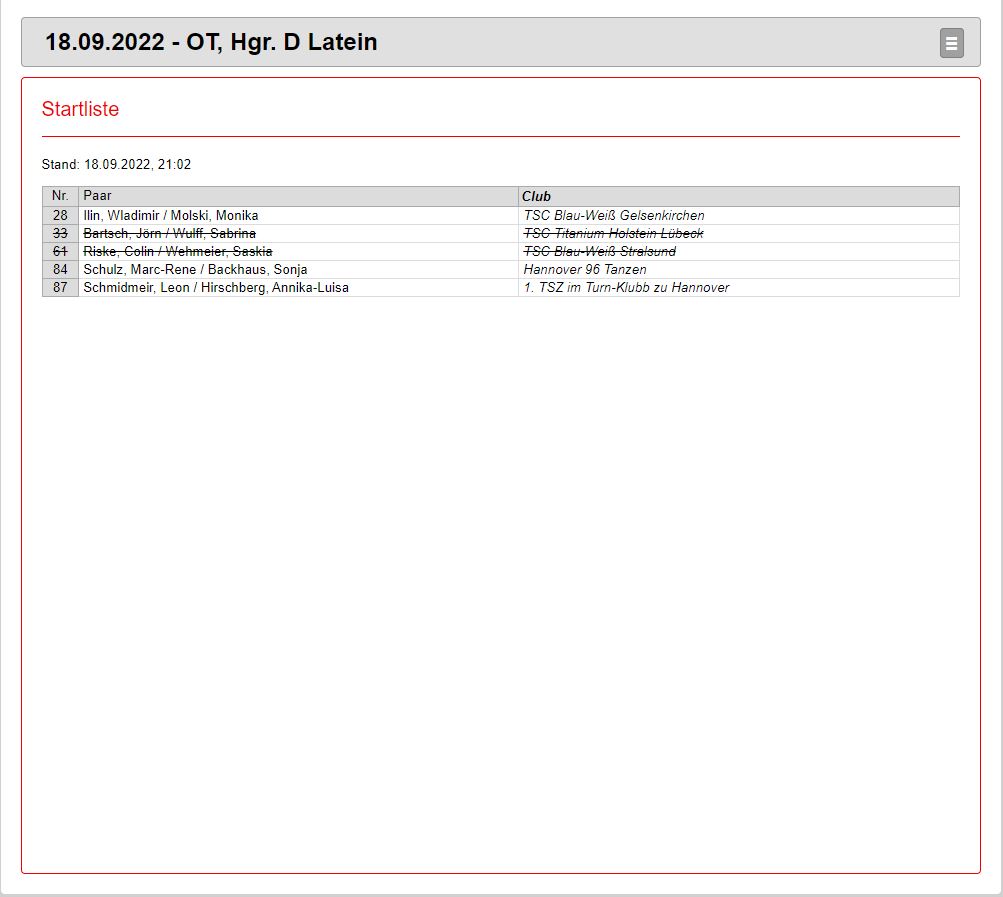The image size is (1003, 897).
Task: Click the crossed-out club TSC Titanium Holstein Lübeck
Action: [613, 233]
